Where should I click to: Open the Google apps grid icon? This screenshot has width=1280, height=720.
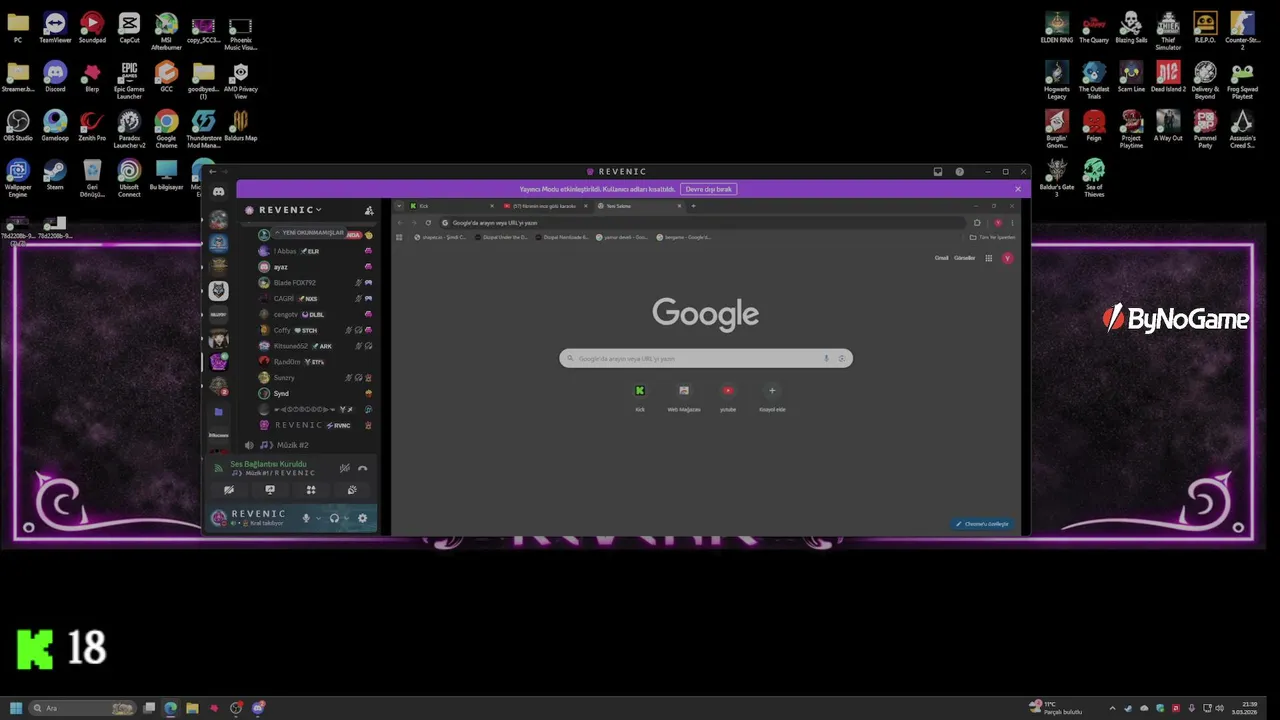point(989,258)
